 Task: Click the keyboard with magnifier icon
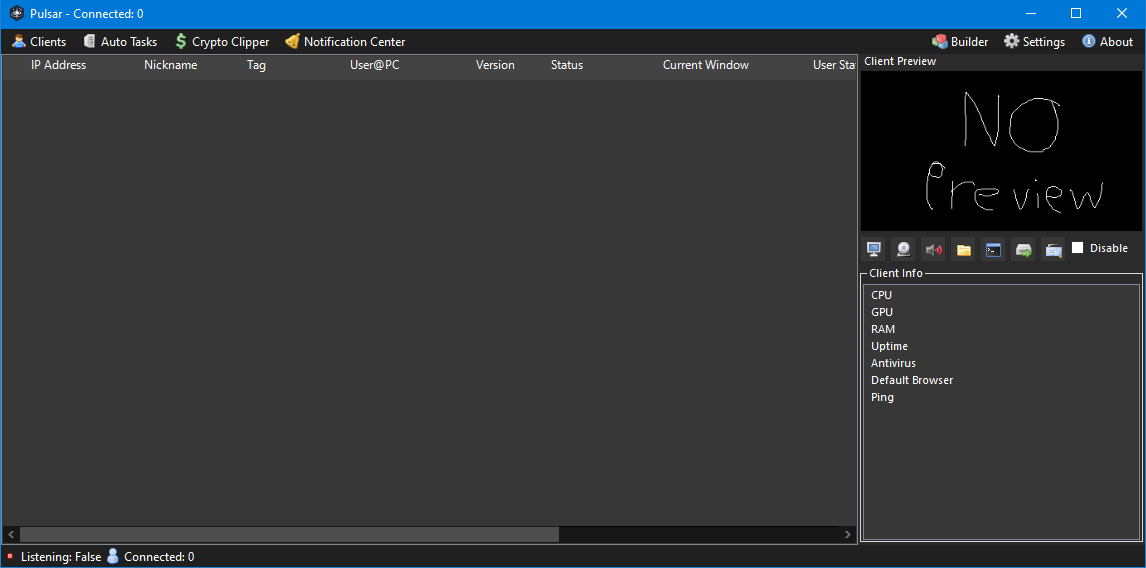coord(1053,249)
